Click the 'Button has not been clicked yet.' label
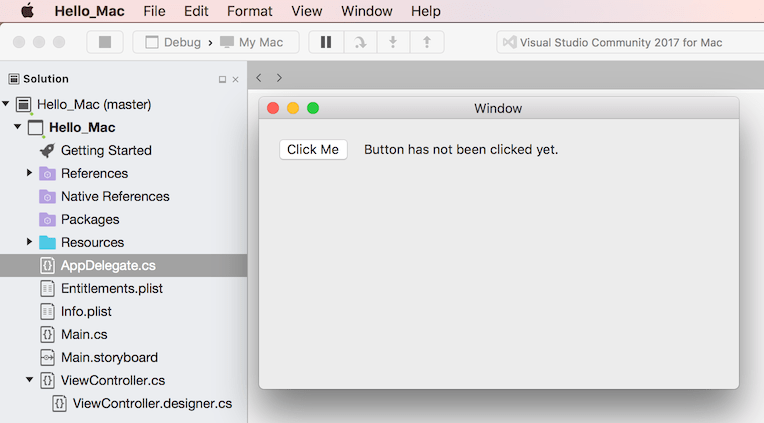The image size is (764, 423). tap(461, 149)
